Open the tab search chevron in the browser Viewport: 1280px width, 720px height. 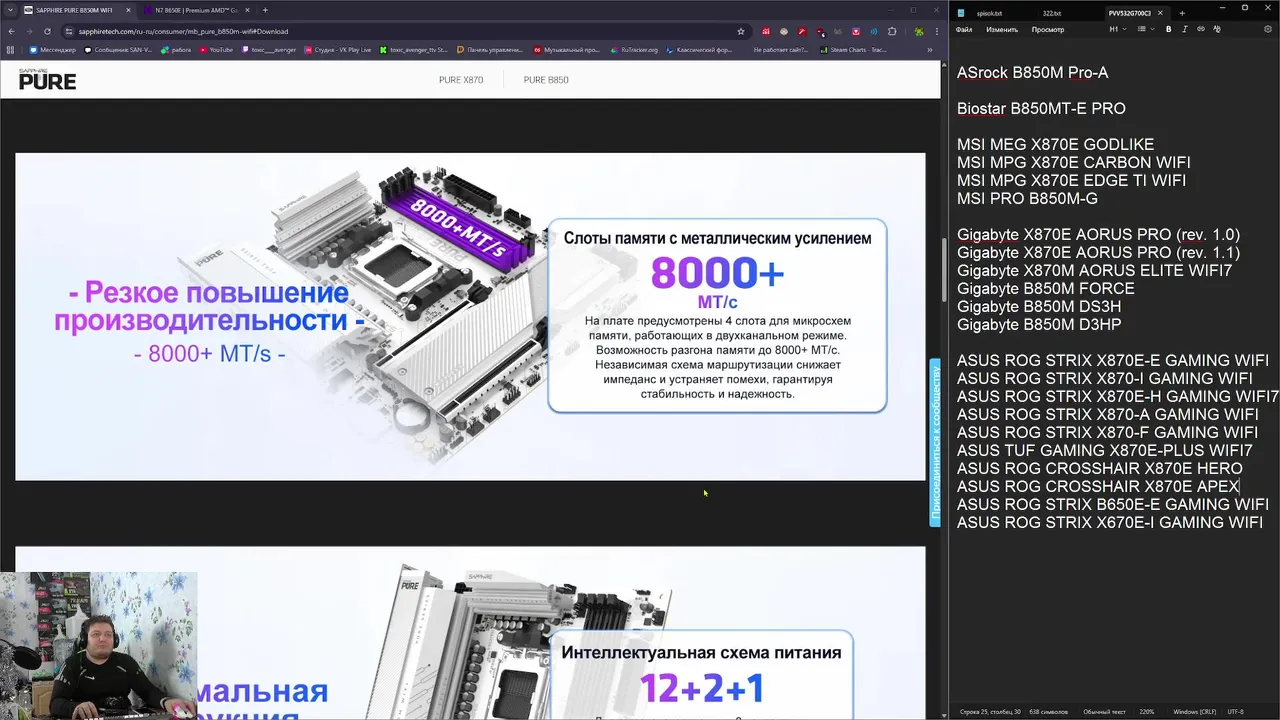click(x=10, y=10)
